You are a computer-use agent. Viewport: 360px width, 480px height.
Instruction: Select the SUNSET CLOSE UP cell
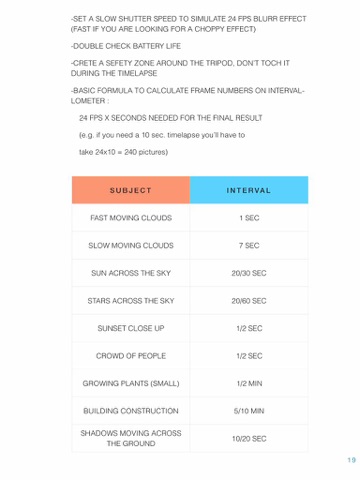(131, 328)
